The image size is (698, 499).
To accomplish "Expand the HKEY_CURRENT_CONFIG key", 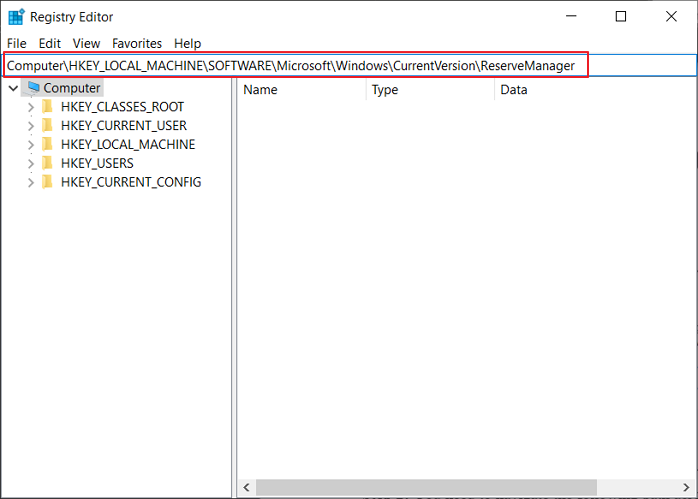I will (31, 183).
